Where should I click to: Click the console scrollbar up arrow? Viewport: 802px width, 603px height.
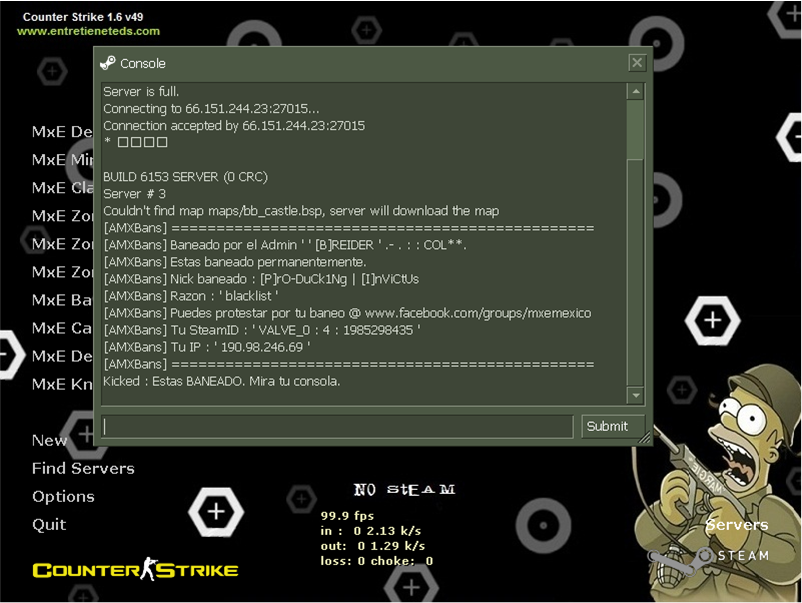[x=635, y=92]
